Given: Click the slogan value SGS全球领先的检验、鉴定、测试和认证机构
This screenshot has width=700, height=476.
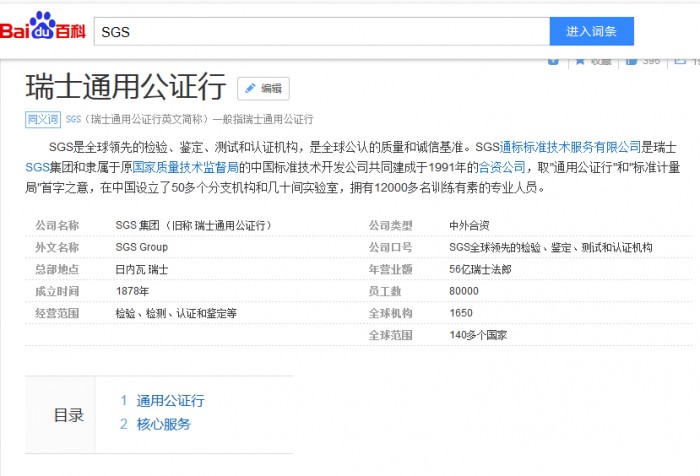Looking at the screenshot, I should coord(551,247).
